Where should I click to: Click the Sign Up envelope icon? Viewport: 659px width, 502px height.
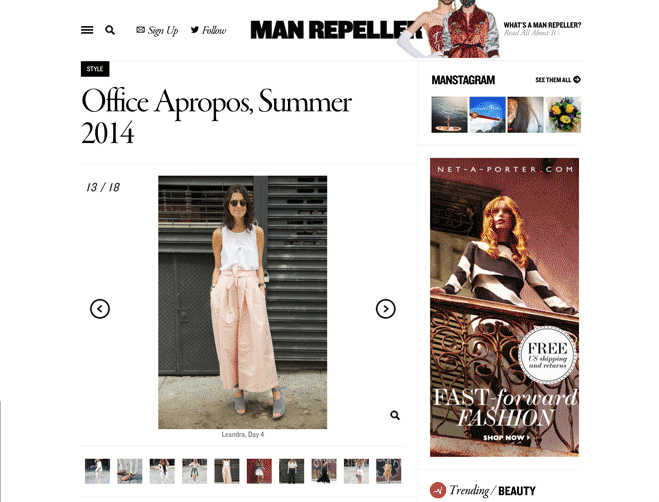[x=140, y=29]
